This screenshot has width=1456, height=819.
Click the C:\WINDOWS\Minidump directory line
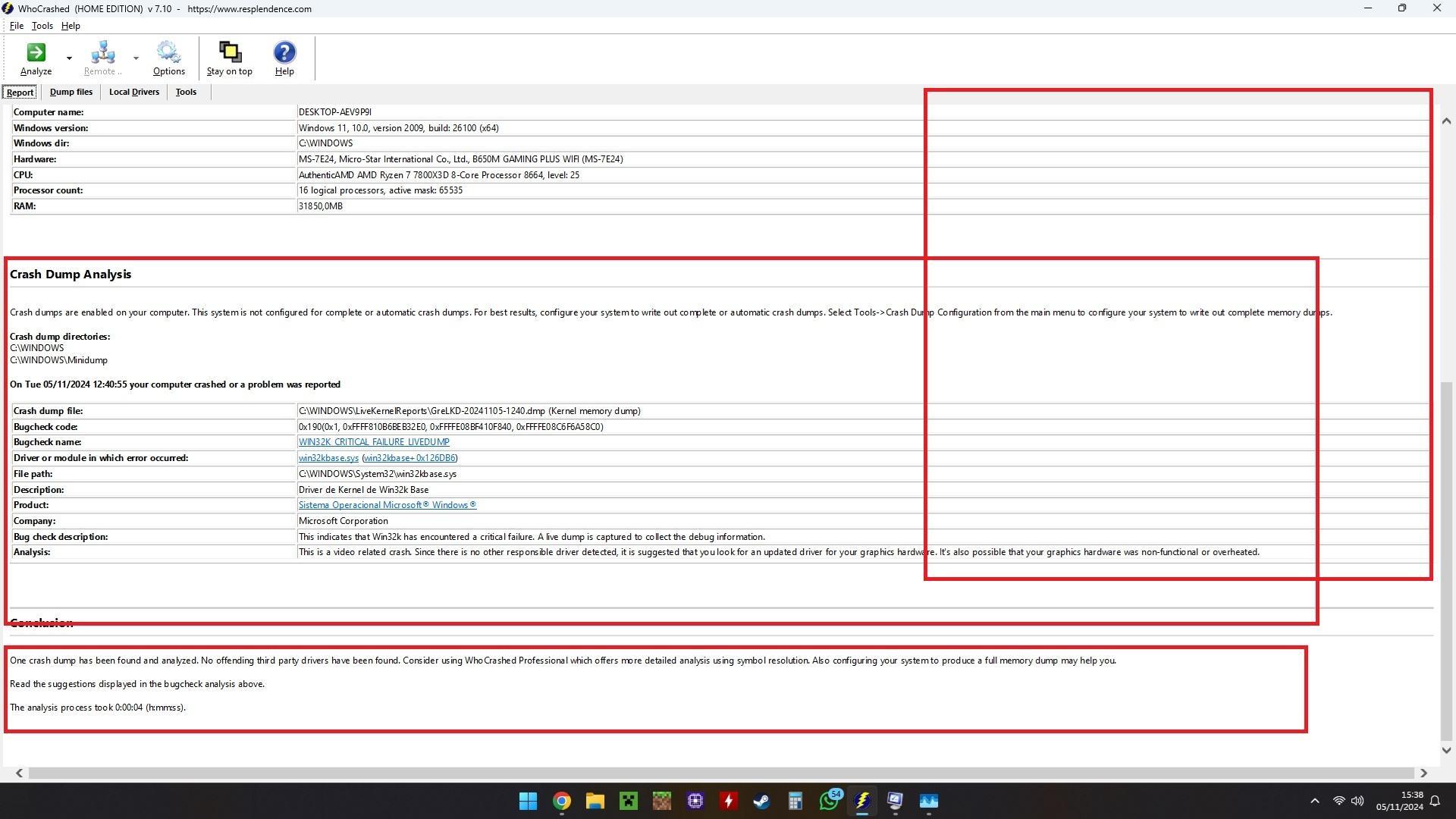(x=58, y=360)
